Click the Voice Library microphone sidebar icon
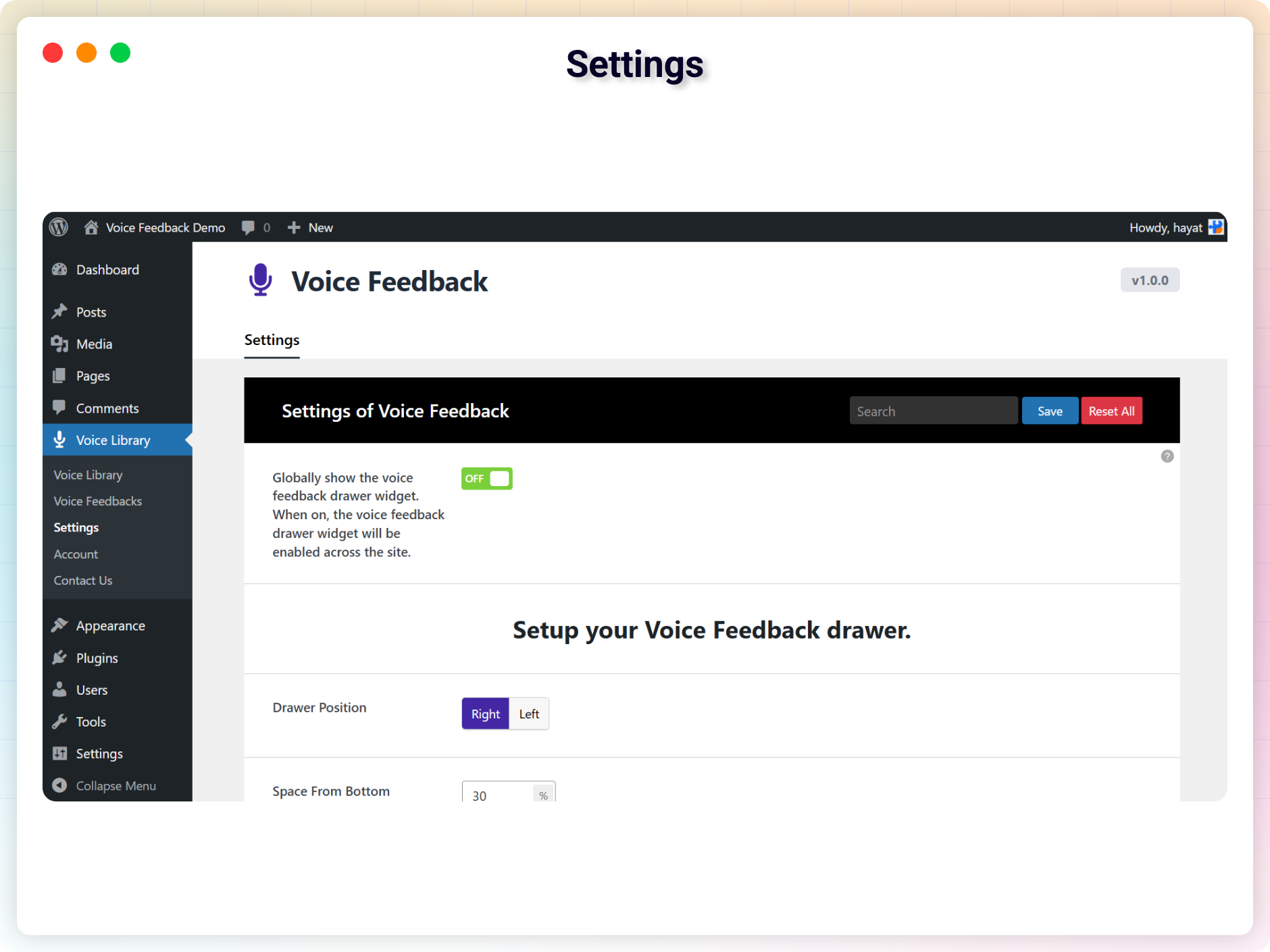The width and height of the screenshot is (1270, 952). coord(59,440)
